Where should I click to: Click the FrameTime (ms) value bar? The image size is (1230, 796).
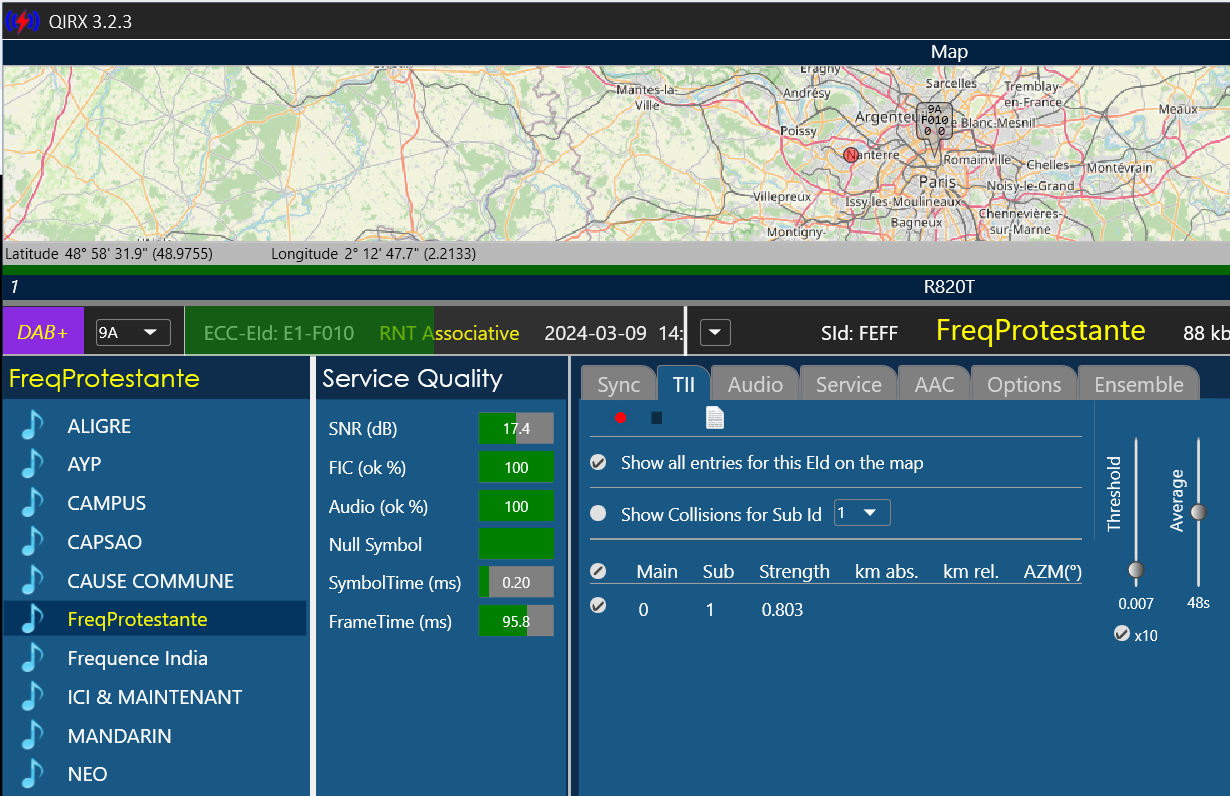coord(516,622)
